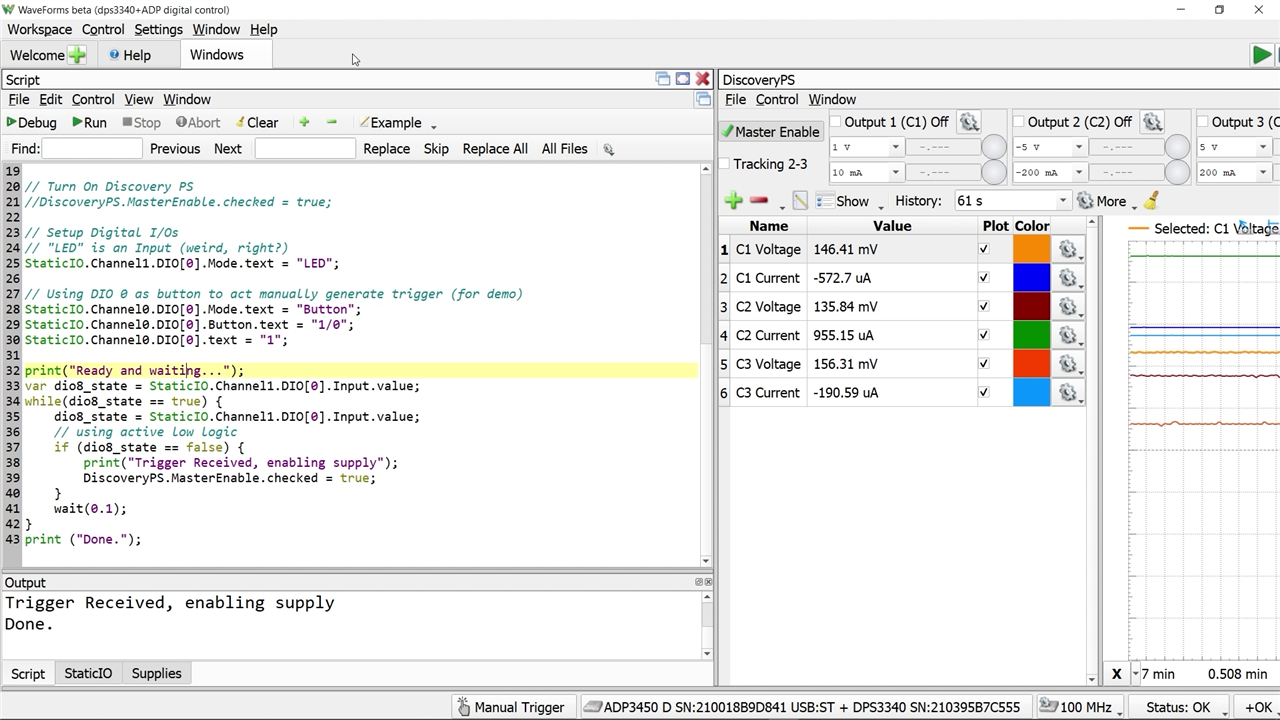Uncheck Plot for C3 Current
Screen dimensions: 1280x720
coord(984,393)
